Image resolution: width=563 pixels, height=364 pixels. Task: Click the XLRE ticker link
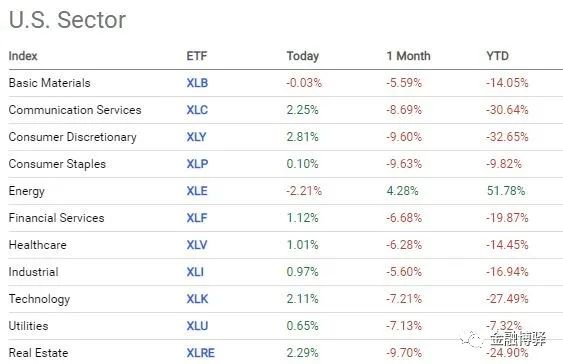pyautogui.click(x=200, y=353)
